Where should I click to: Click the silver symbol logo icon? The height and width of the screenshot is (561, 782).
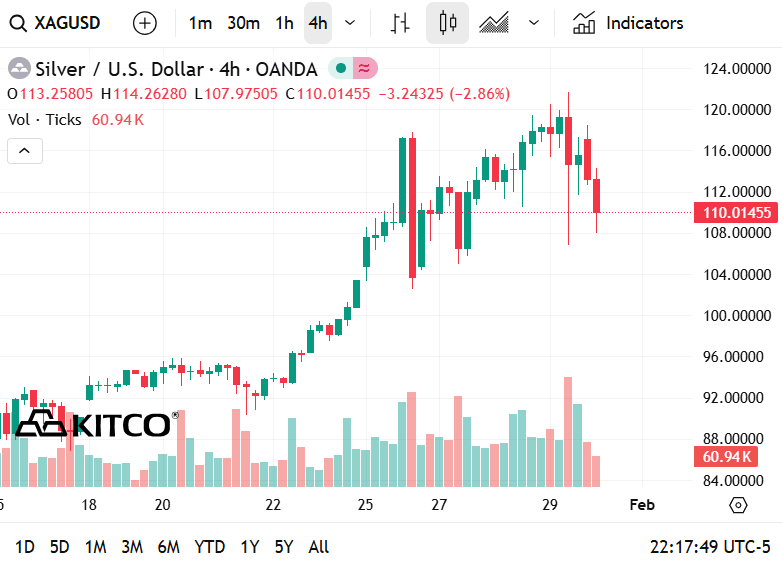pyautogui.click(x=20, y=69)
